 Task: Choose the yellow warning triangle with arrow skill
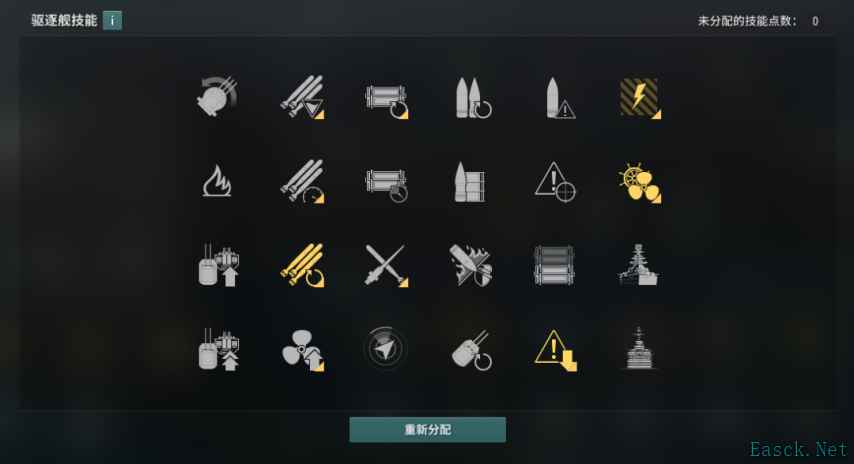coord(556,350)
